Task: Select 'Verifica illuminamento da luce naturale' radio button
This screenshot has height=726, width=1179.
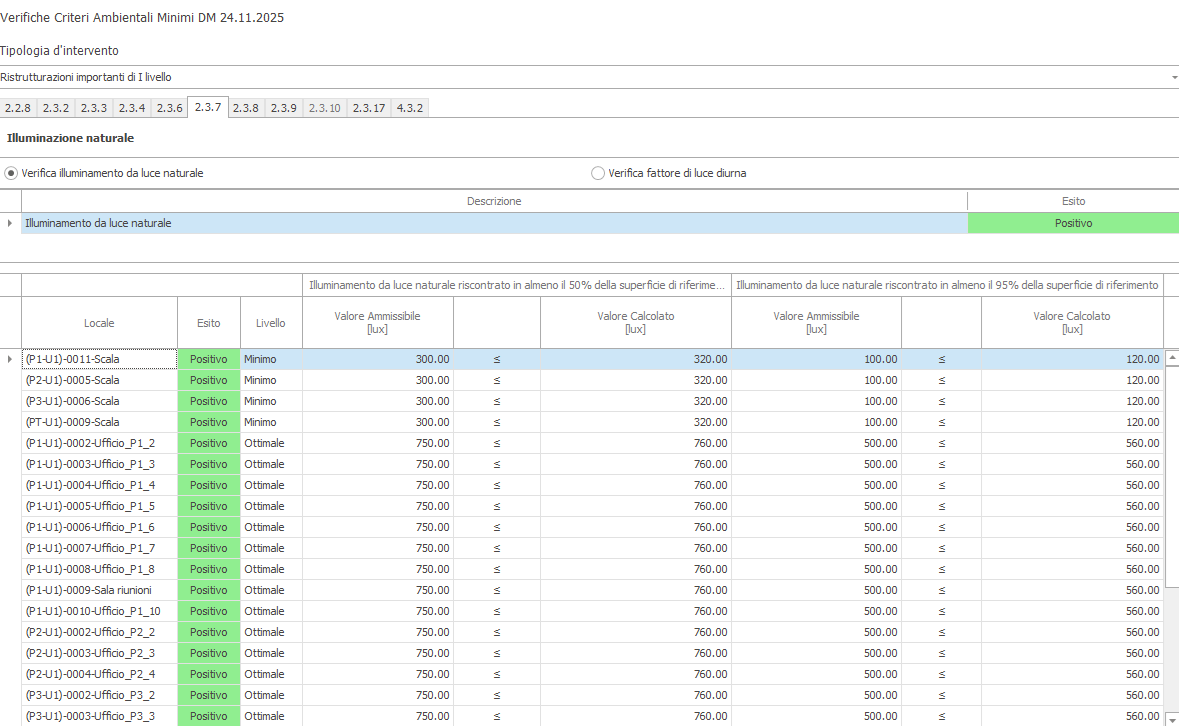Action: point(12,173)
